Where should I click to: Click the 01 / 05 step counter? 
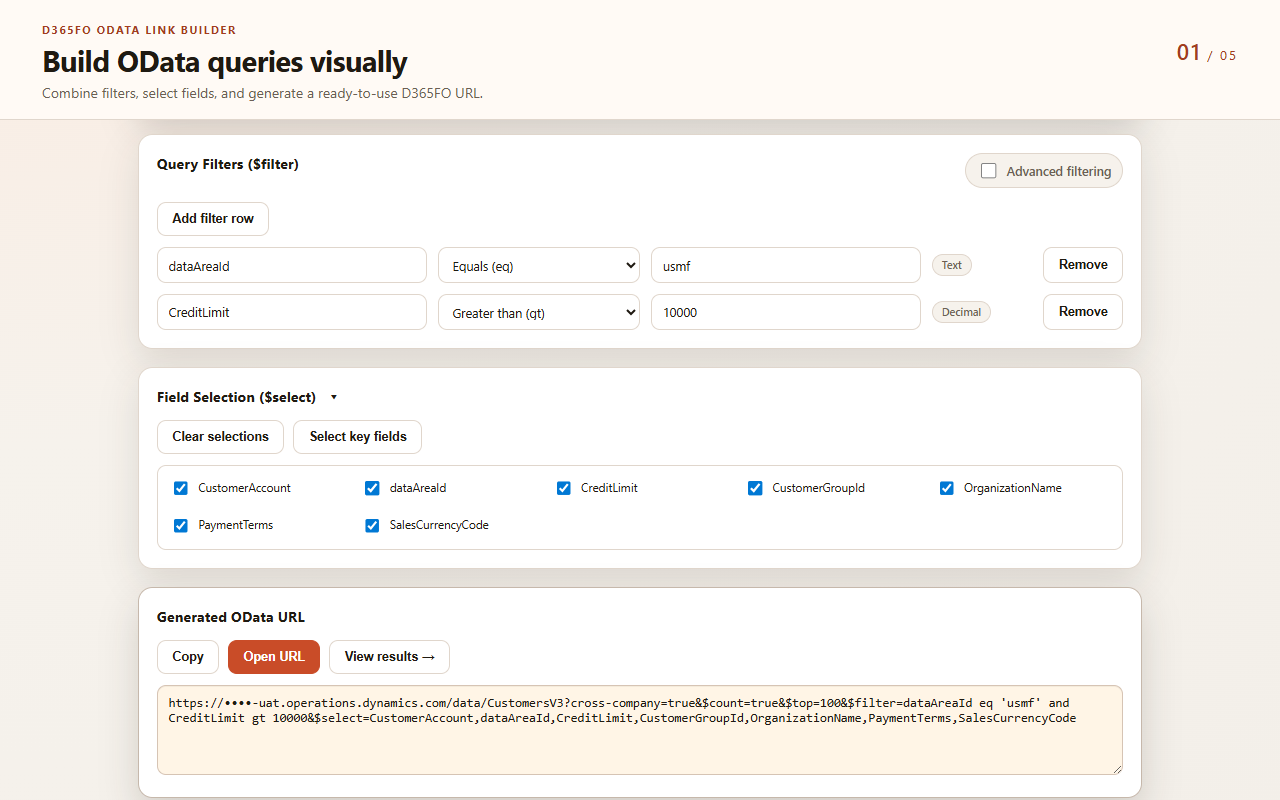[x=1206, y=53]
